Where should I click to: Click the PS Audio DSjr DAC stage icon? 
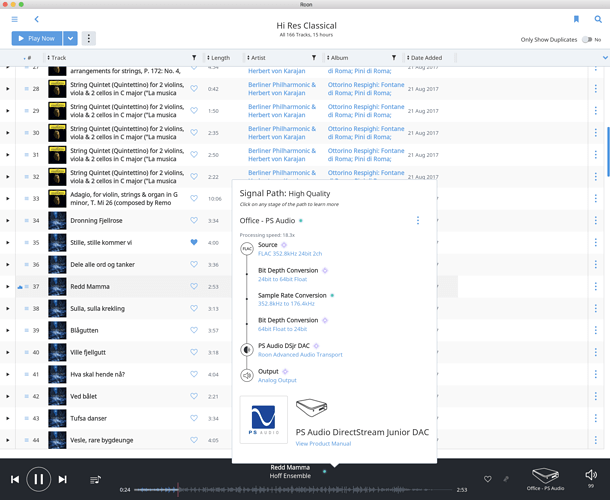[x=247, y=350]
